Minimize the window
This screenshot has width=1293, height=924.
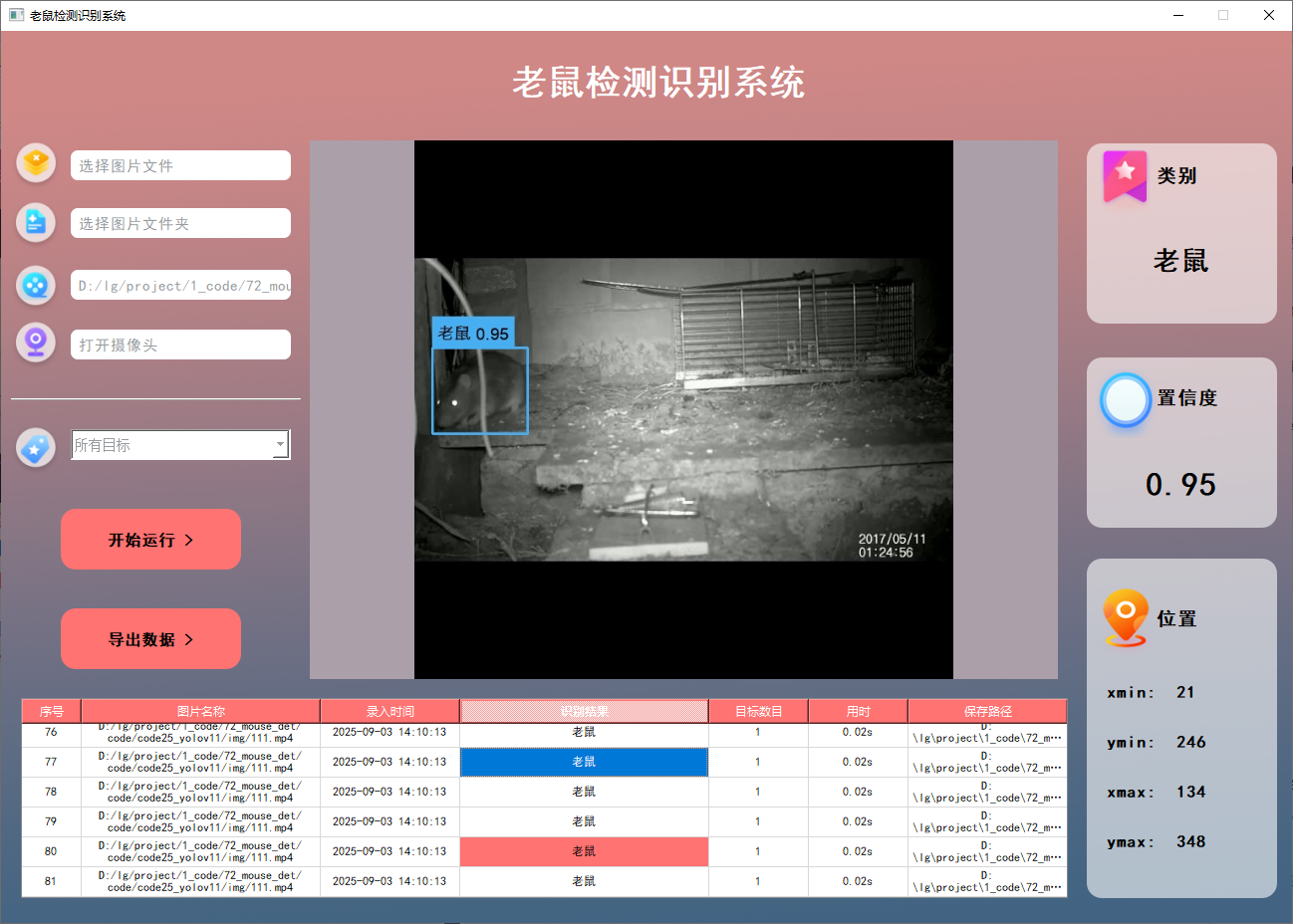1179,15
